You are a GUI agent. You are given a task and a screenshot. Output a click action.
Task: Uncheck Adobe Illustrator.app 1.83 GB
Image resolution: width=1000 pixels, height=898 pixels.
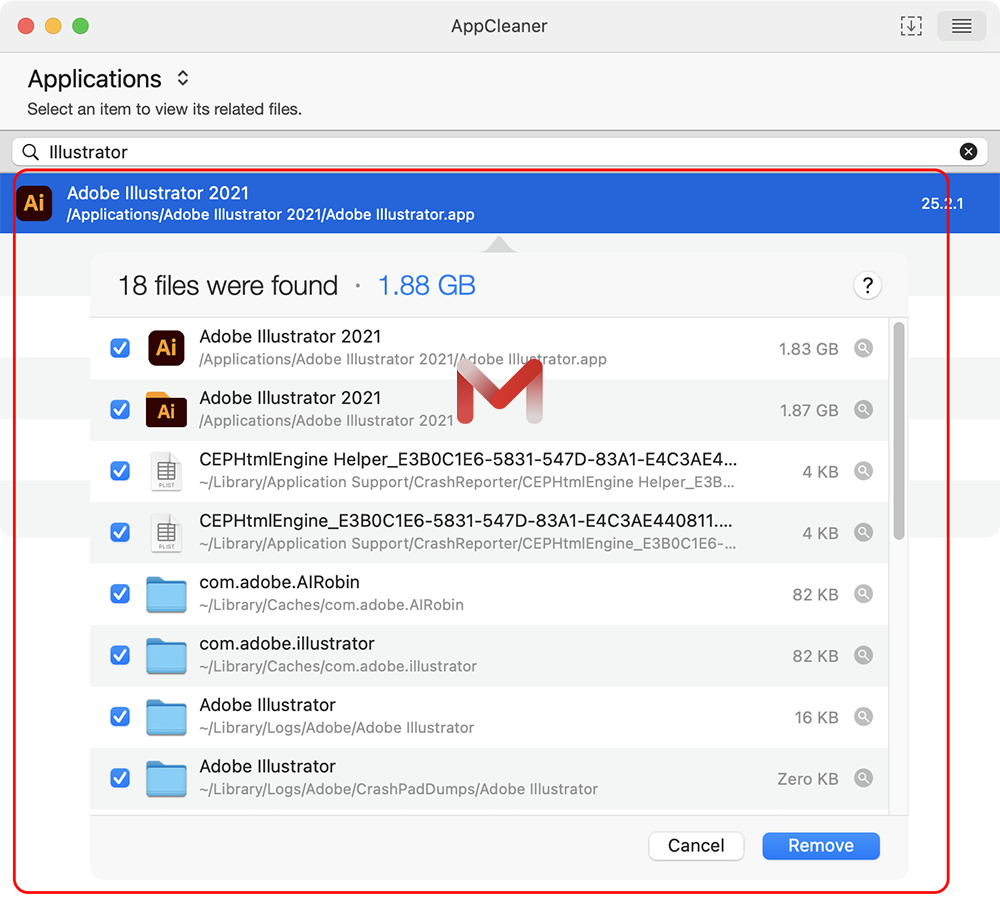(x=120, y=348)
